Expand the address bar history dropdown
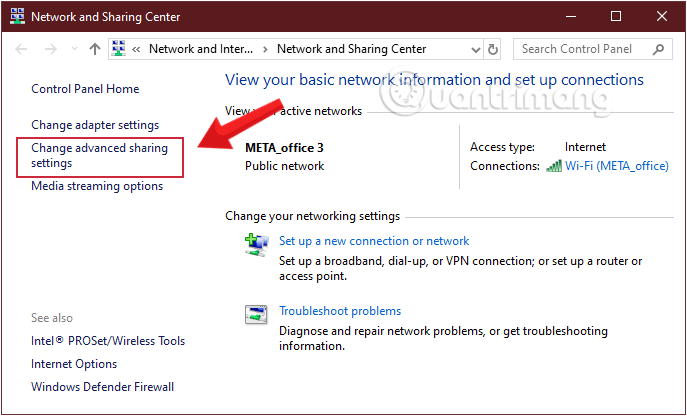Screen dimensions: 687x416 click(x=474, y=48)
